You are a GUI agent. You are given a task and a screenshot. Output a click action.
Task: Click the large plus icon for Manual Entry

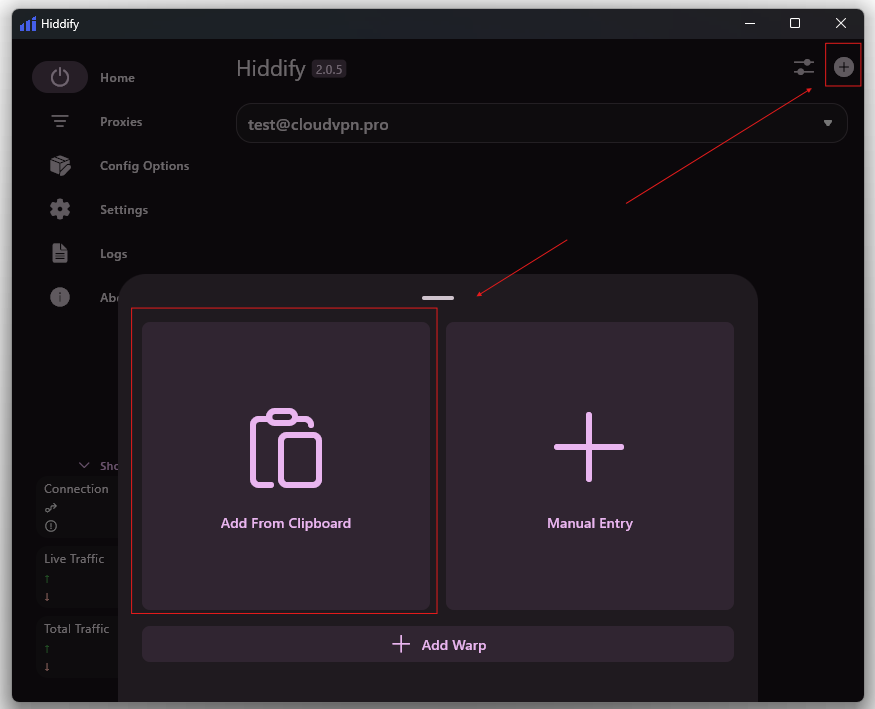pyautogui.click(x=589, y=447)
